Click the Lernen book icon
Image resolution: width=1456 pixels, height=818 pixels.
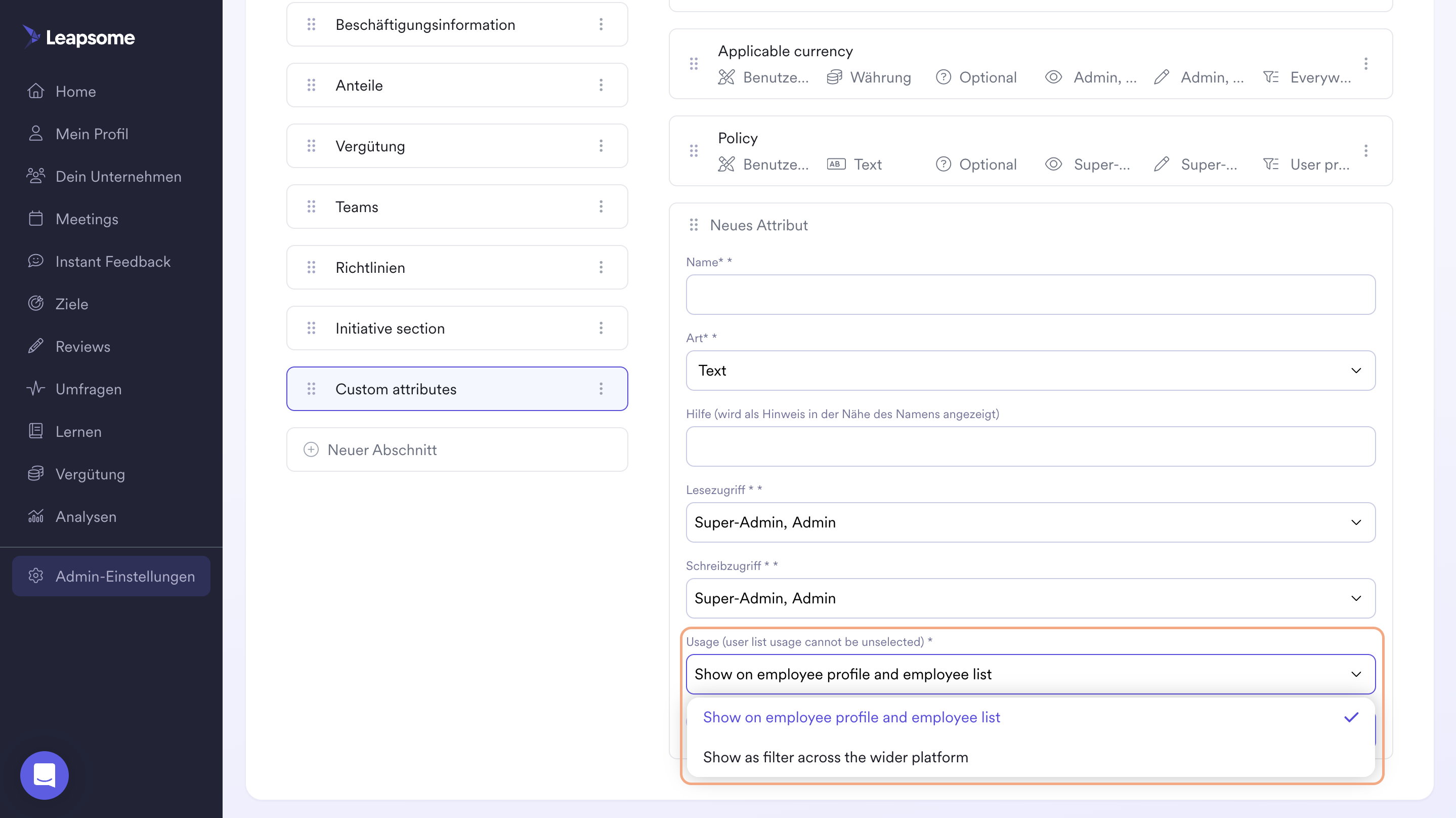(35, 430)
